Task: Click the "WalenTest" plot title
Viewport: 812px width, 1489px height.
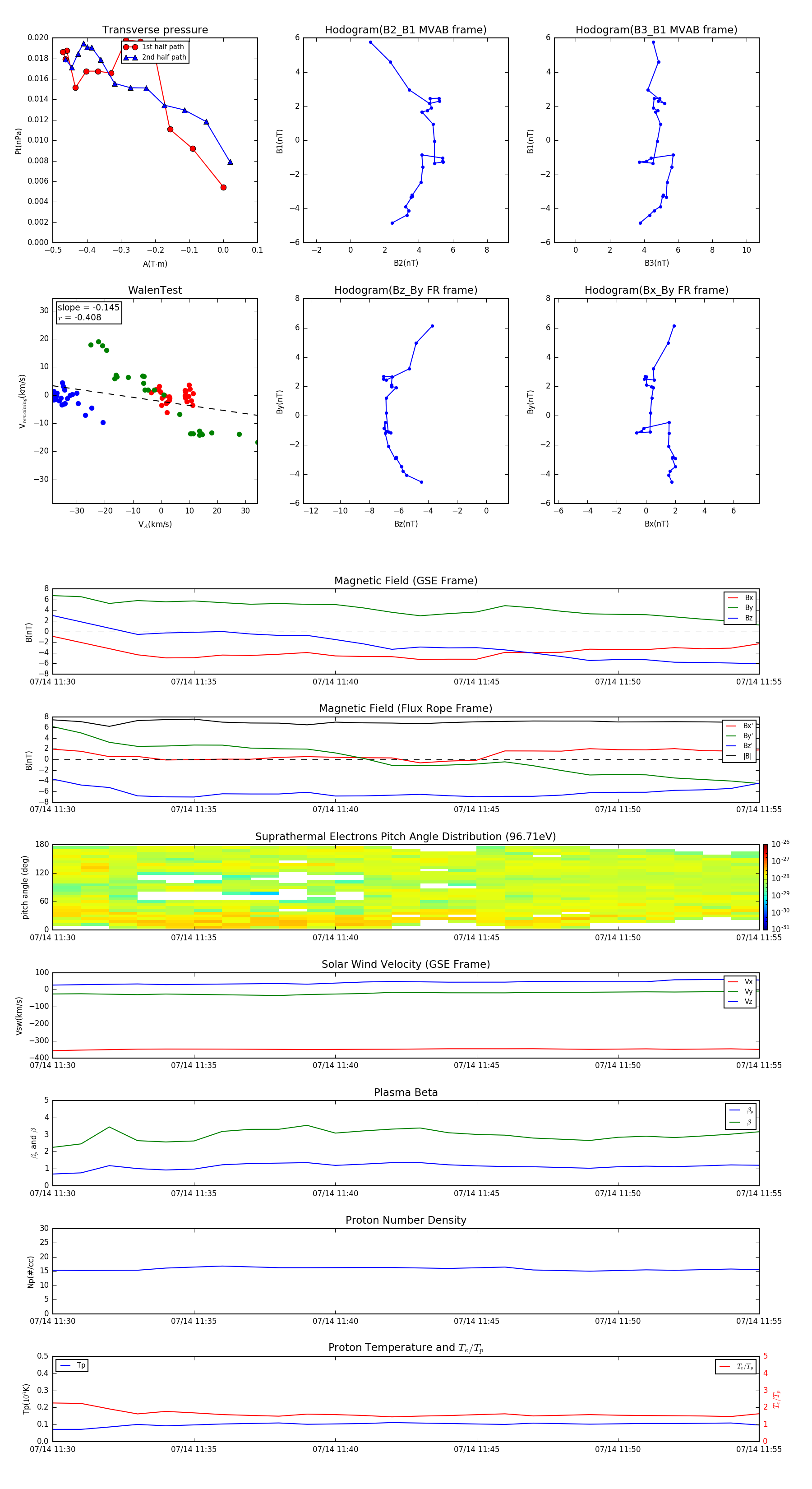Action: pos(155,290)
